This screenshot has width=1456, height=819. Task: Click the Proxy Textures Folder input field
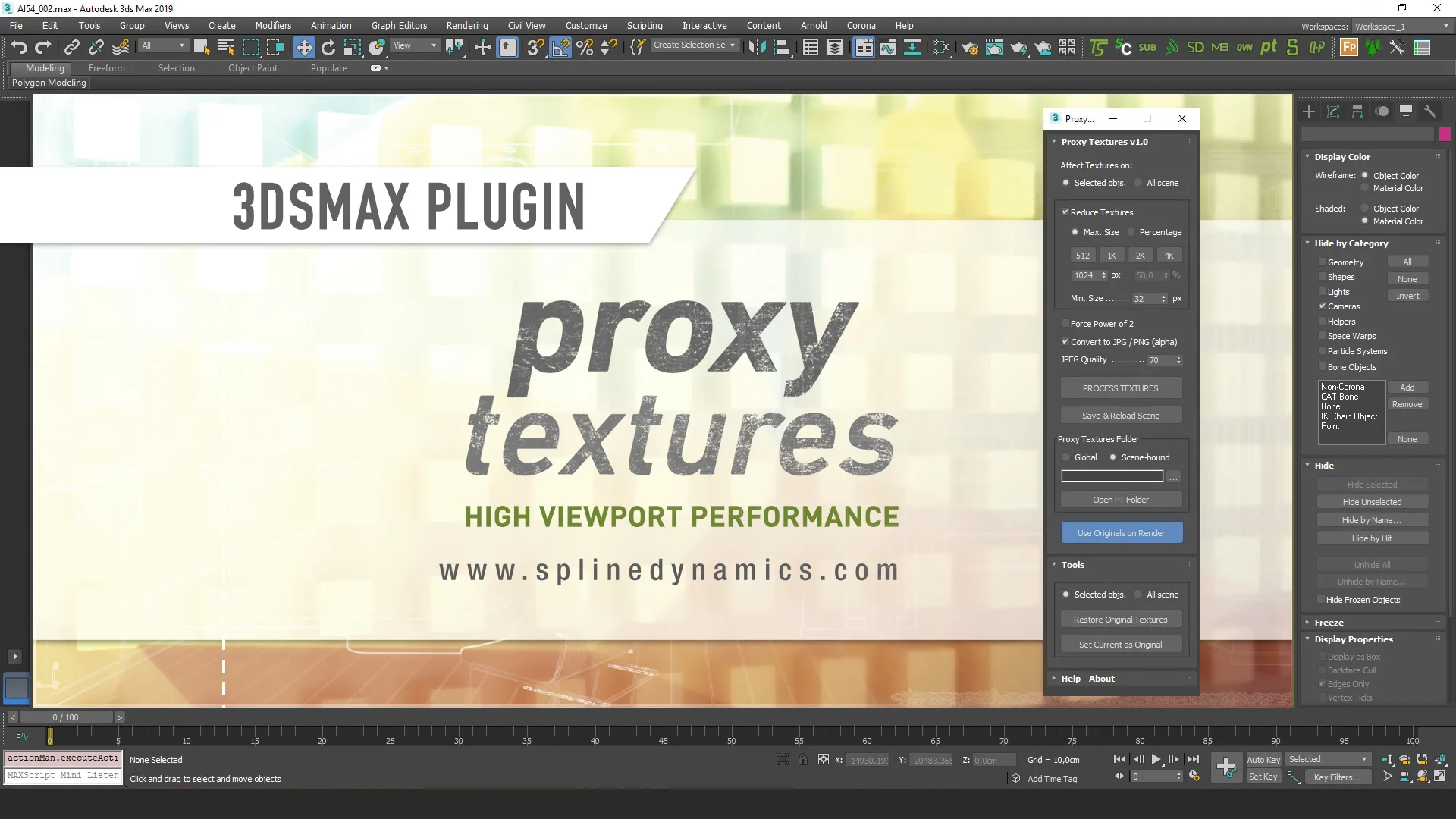point(1112,476)
